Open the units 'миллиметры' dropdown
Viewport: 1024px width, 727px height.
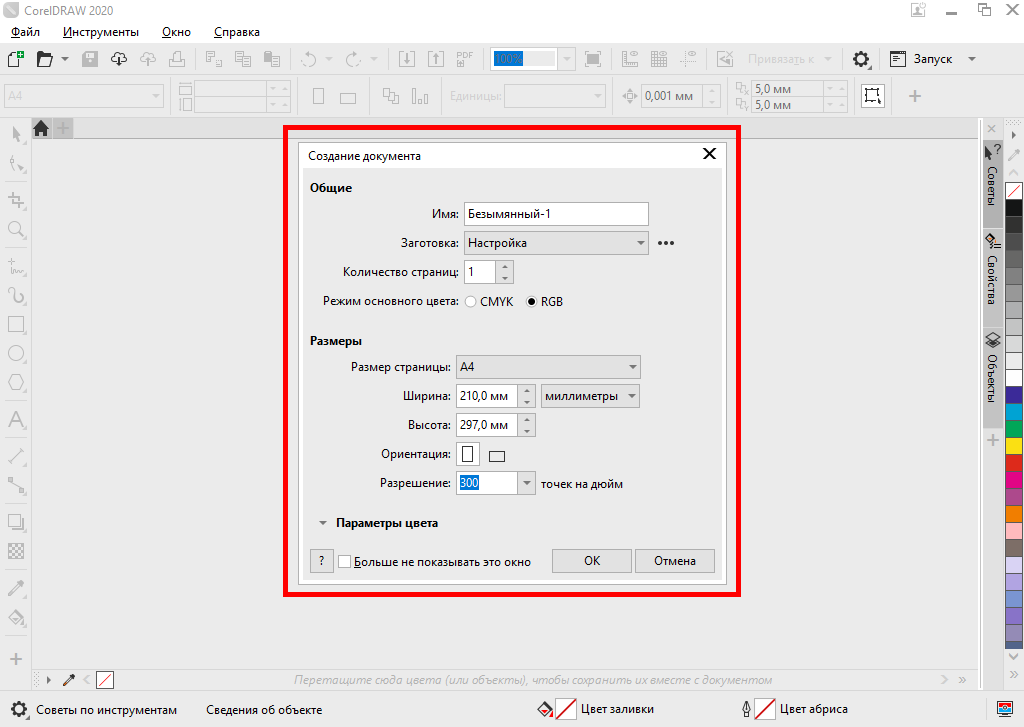click(590, 396)
